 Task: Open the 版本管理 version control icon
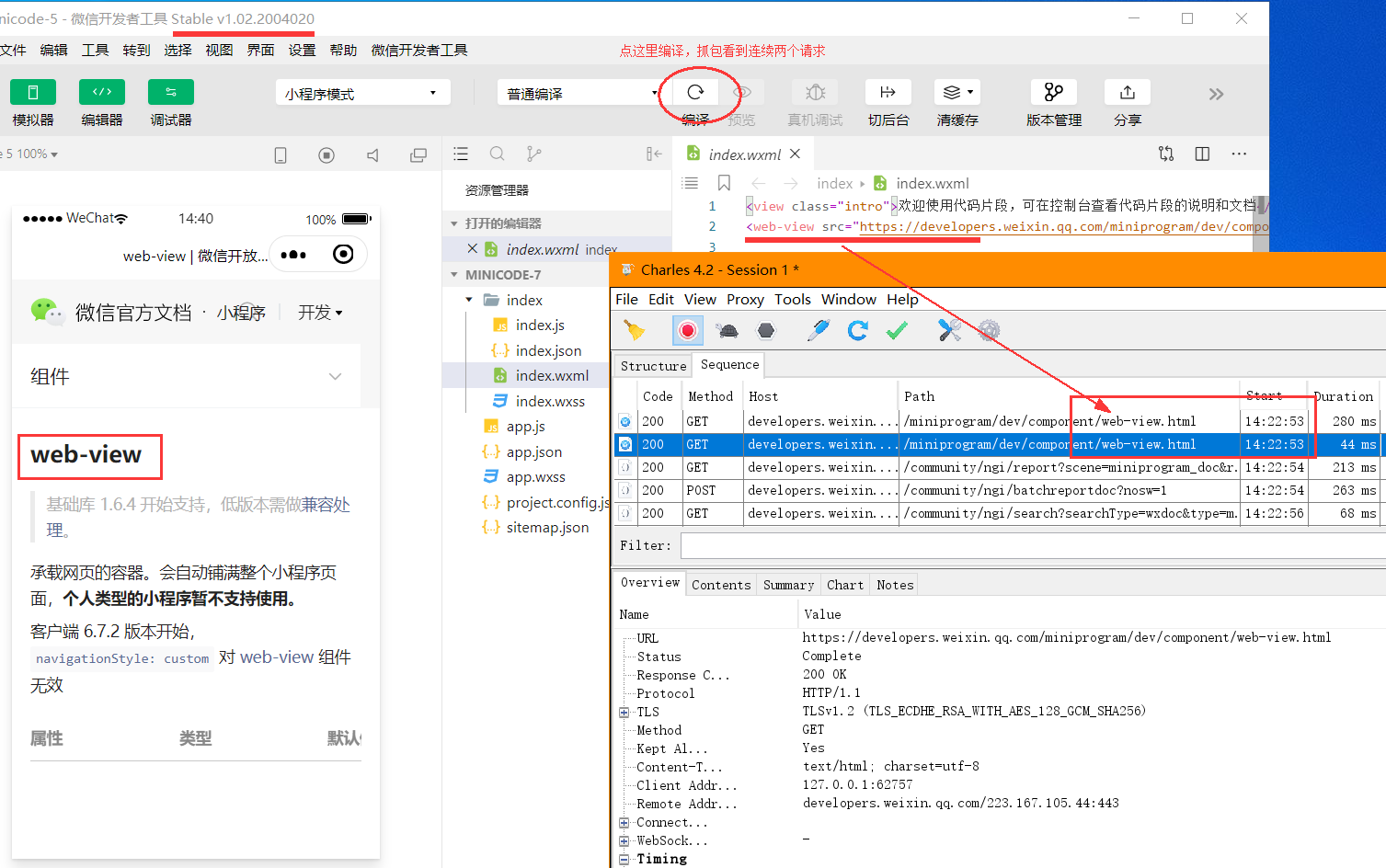pyautogui.click(x=1054, y=92)
